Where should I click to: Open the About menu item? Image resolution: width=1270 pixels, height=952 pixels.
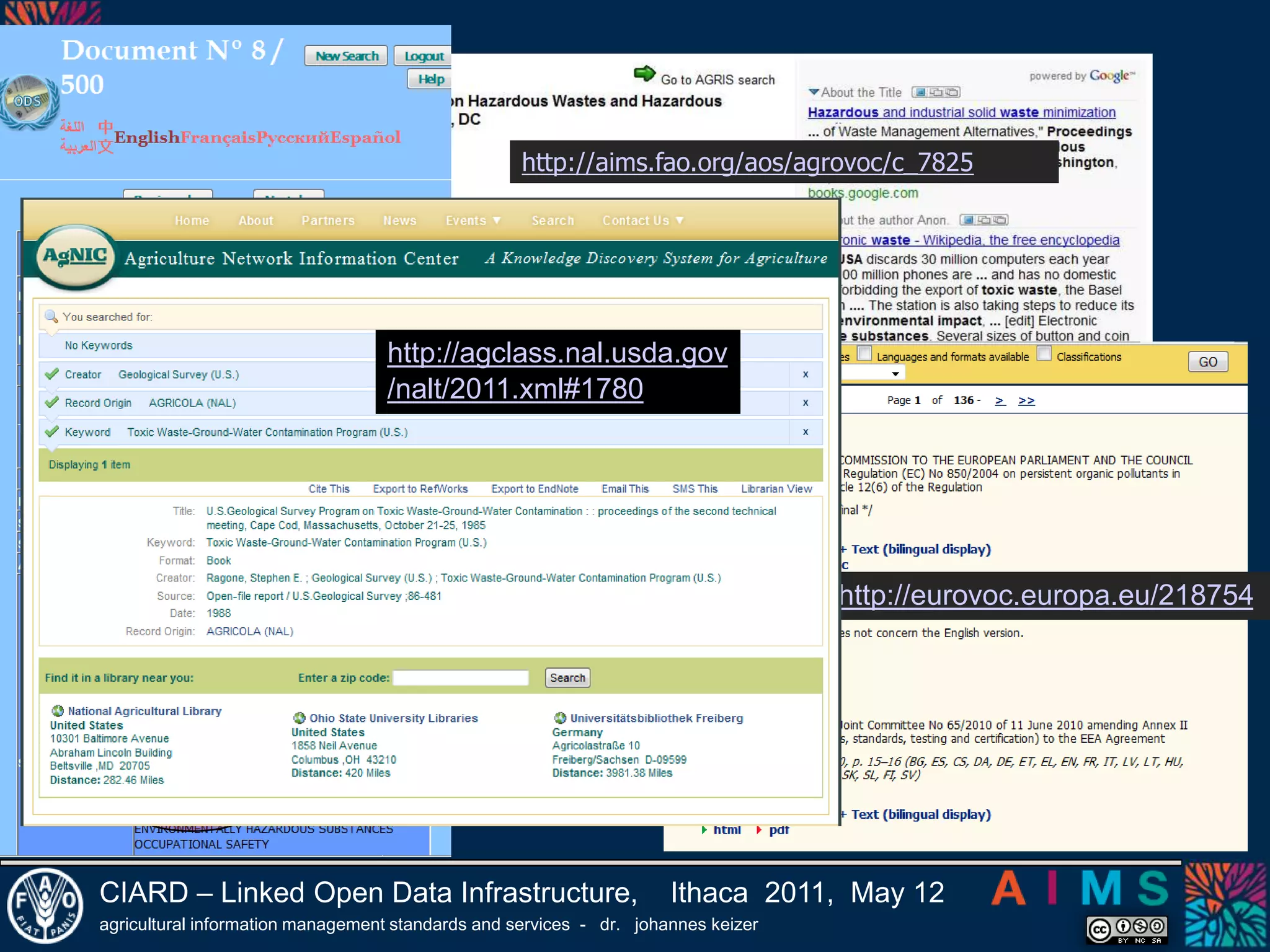click(x=255, y=221)
